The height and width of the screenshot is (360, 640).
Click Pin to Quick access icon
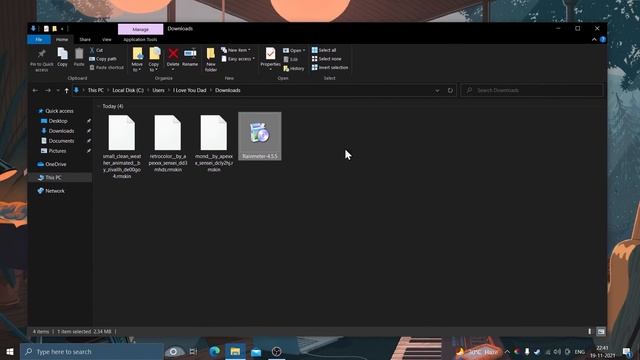tap(41, 60)
